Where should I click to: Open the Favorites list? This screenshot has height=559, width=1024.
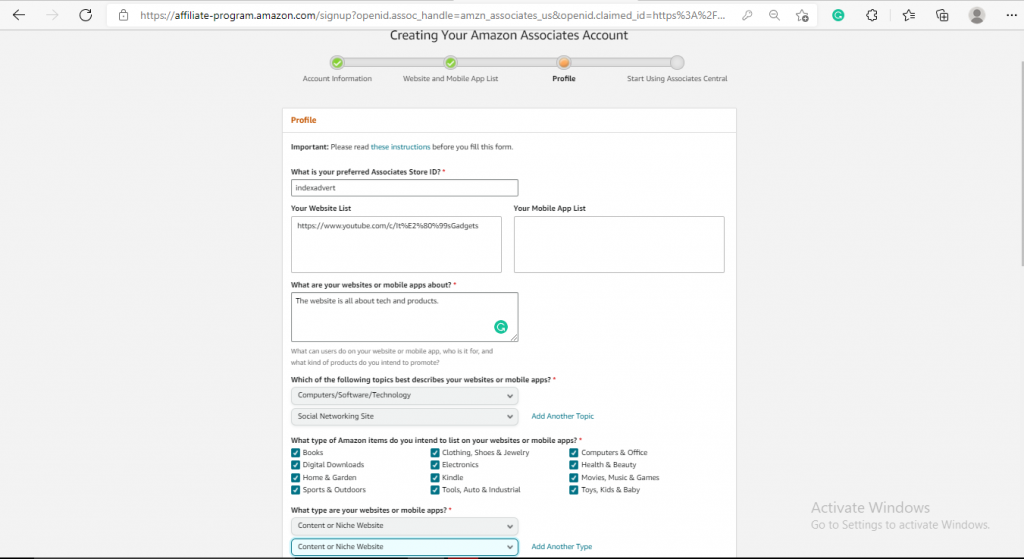908,15
